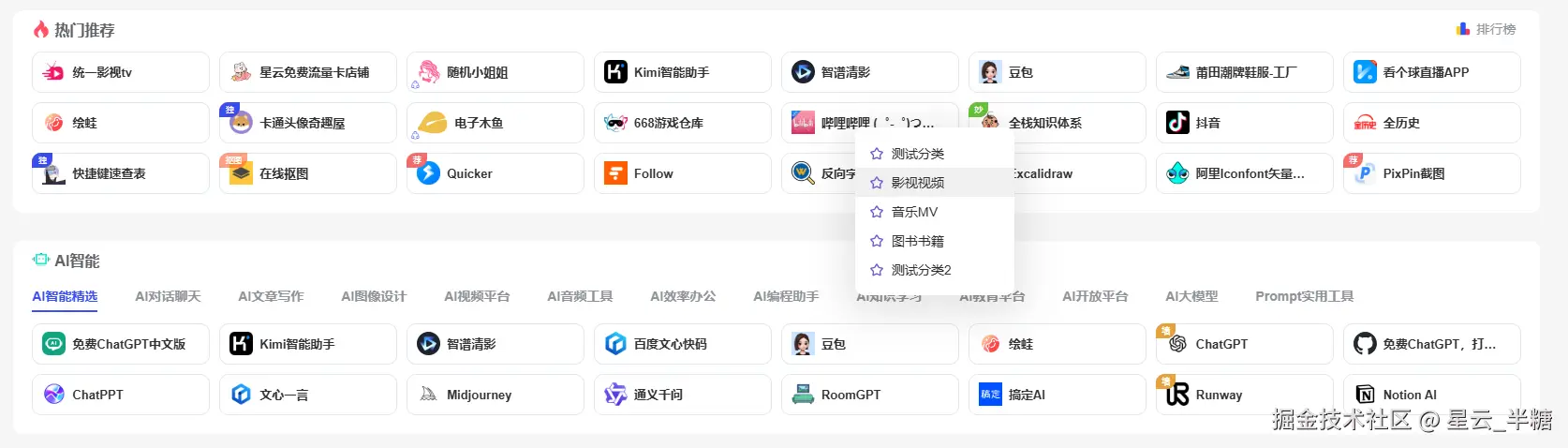
Task: Click the AI智能 section heading
Action: click(67, 261)
